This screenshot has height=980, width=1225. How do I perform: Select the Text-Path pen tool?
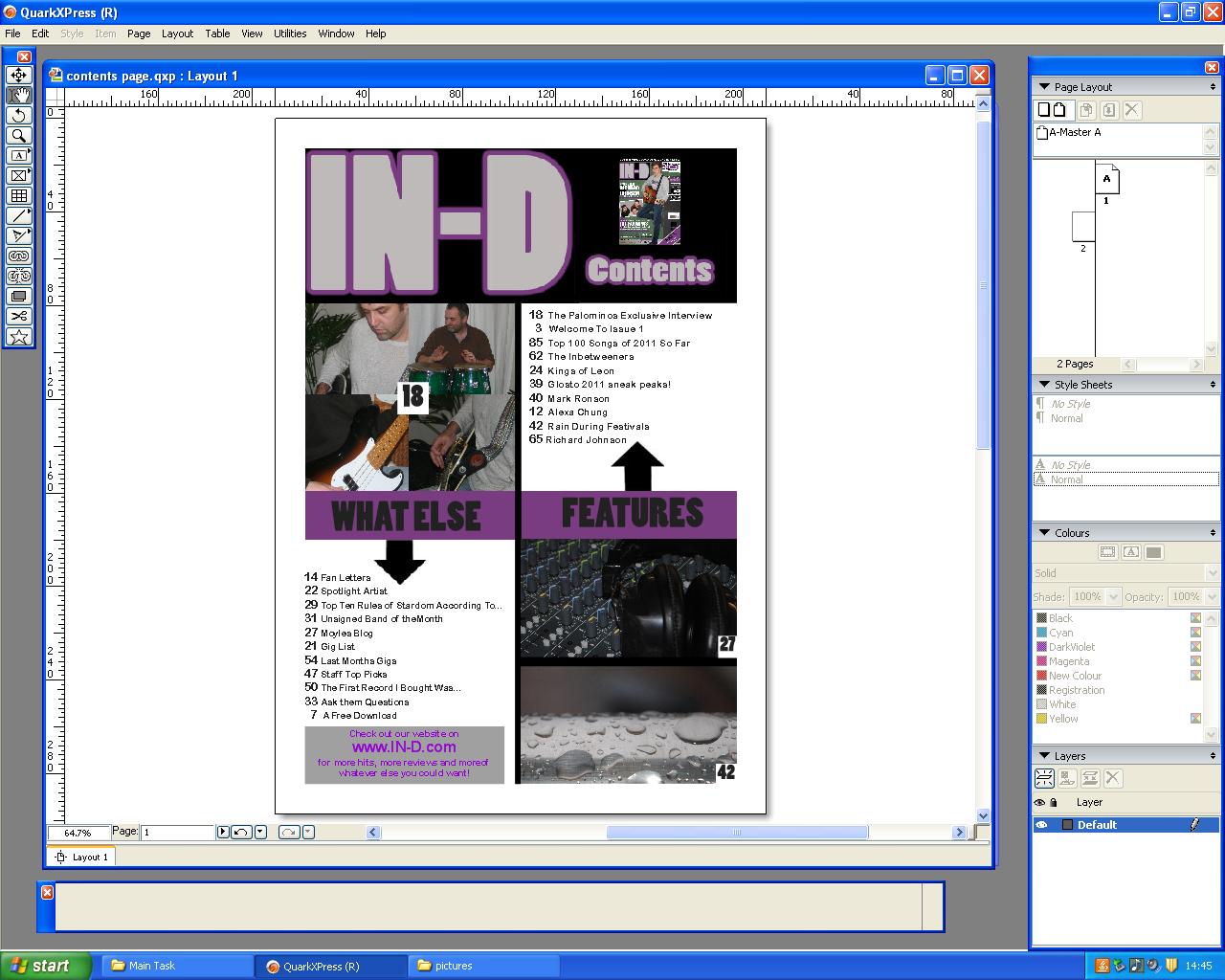click(x=18, y=235)
